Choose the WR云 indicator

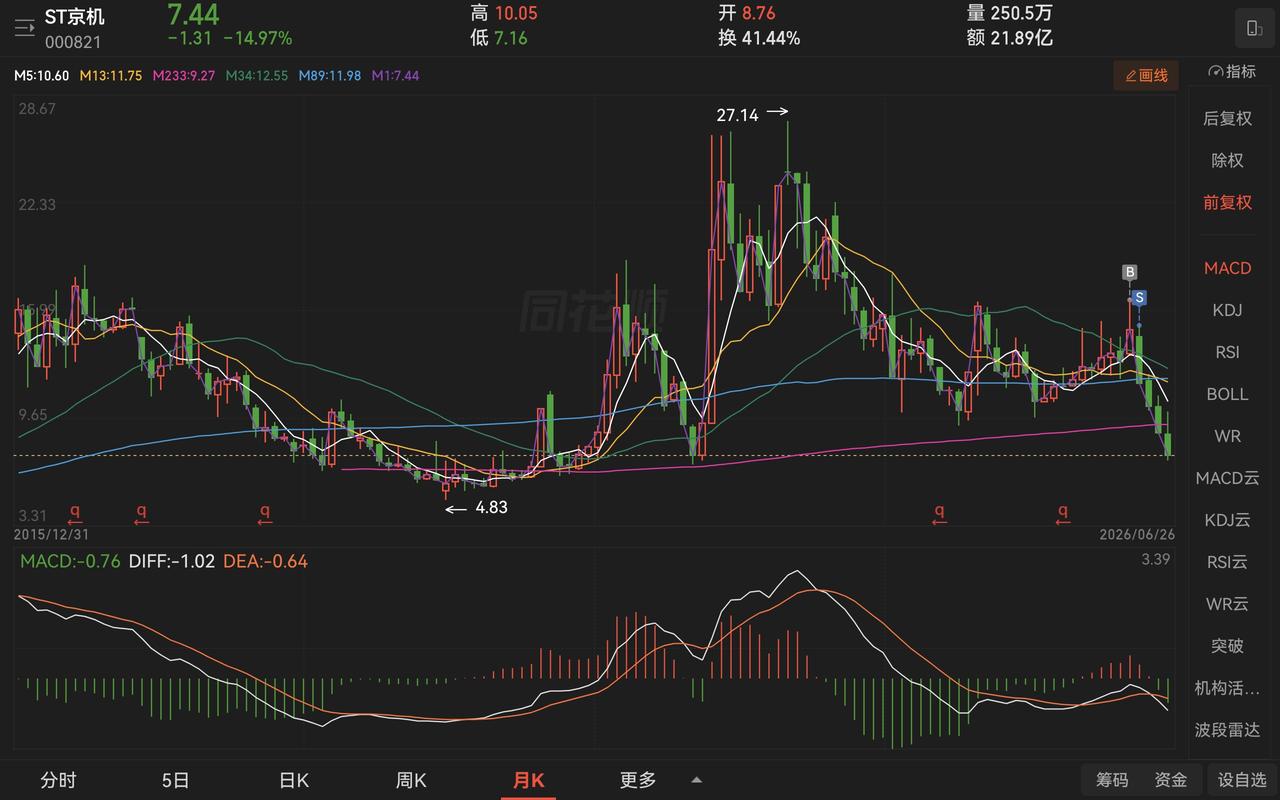coord(1227,604)
